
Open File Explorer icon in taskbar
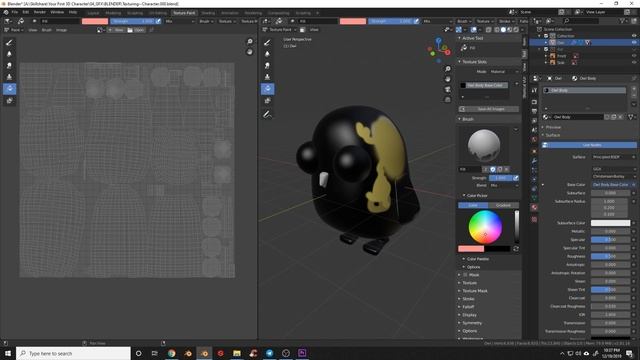(237, 353)
